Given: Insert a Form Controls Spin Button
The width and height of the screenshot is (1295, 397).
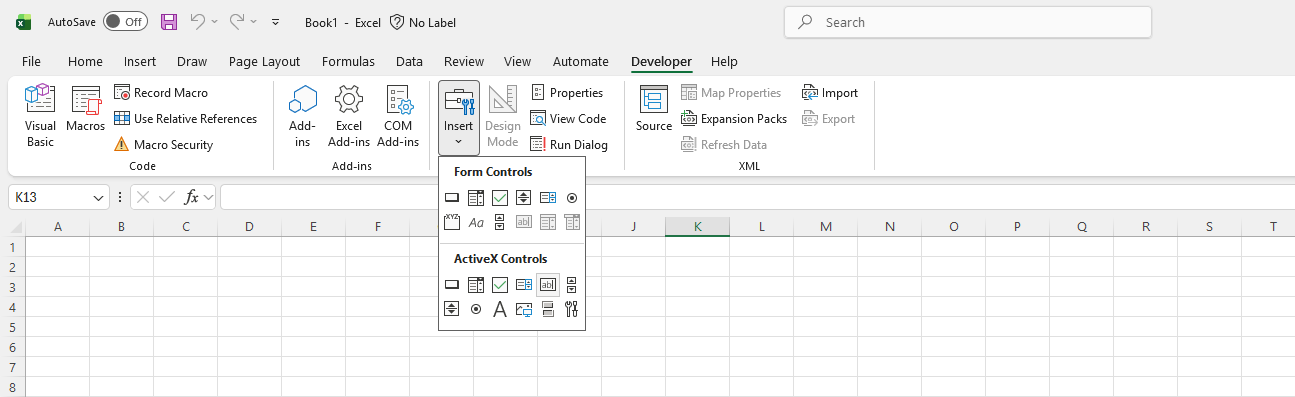Looking at the screenshot, I should 523,198.
